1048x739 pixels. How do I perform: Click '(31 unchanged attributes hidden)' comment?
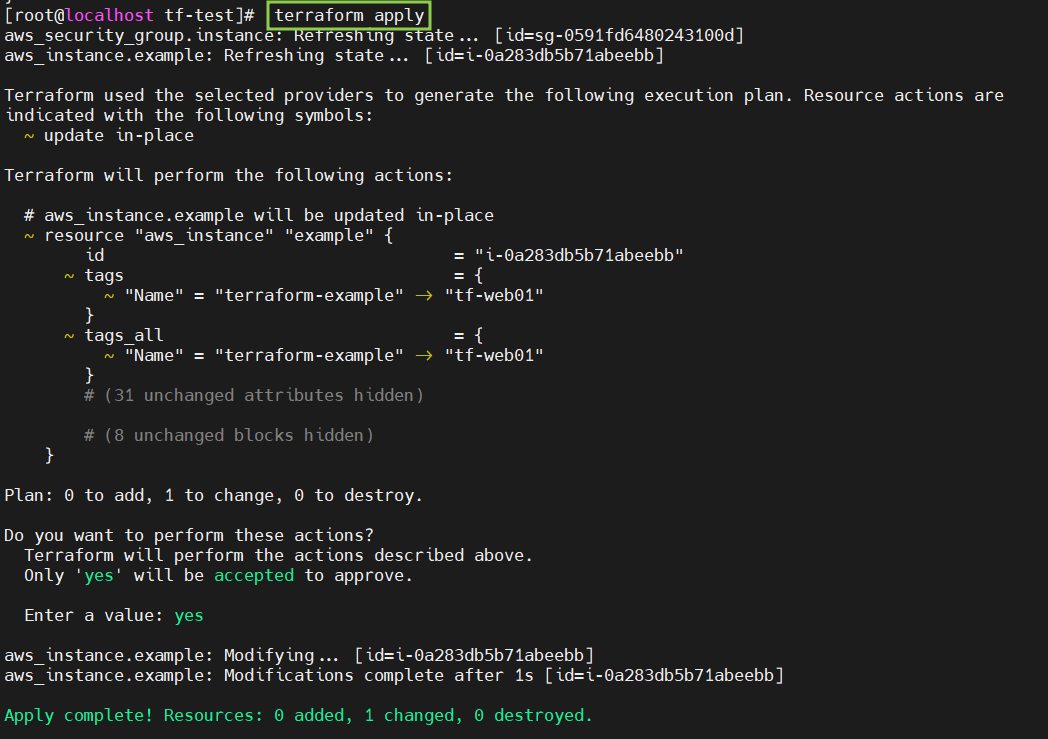pyautogui.click(x=254, y=396)
